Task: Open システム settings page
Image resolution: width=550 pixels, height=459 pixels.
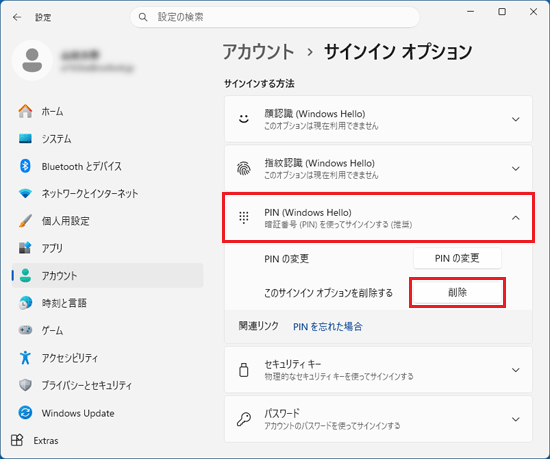Action: click(x=108, y=139)
